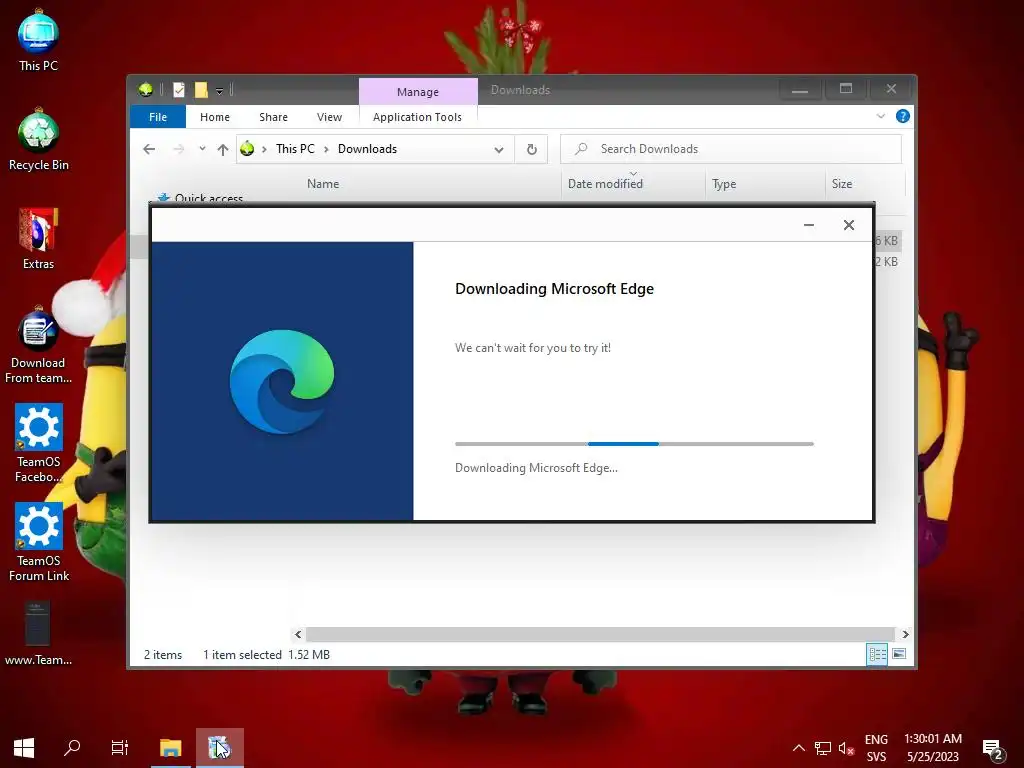Open the Recycle Bin desktop icon
The height and width of the screenshot is (768, 1024).
pos(38,140)
